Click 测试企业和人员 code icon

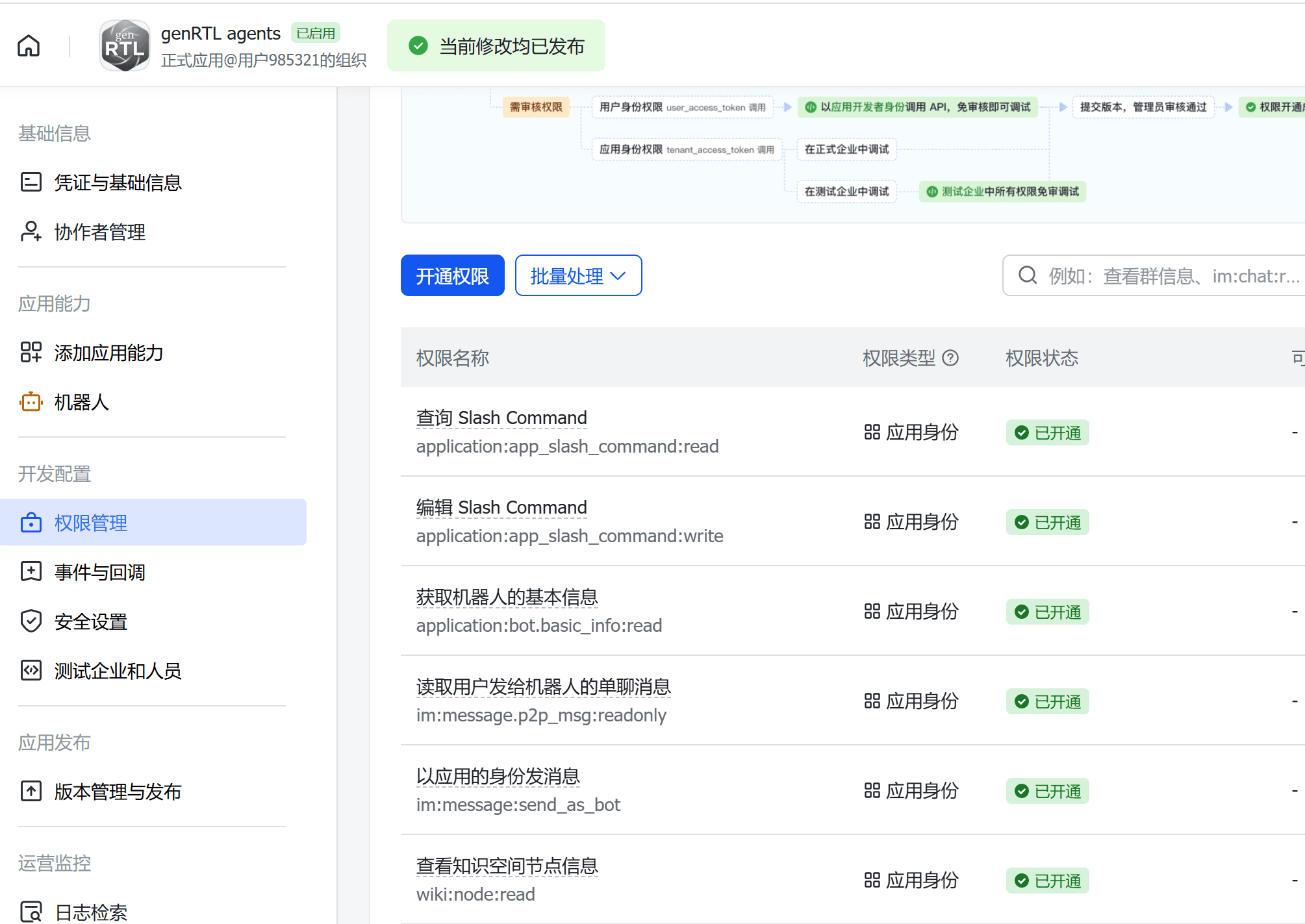tap(31, 670)
